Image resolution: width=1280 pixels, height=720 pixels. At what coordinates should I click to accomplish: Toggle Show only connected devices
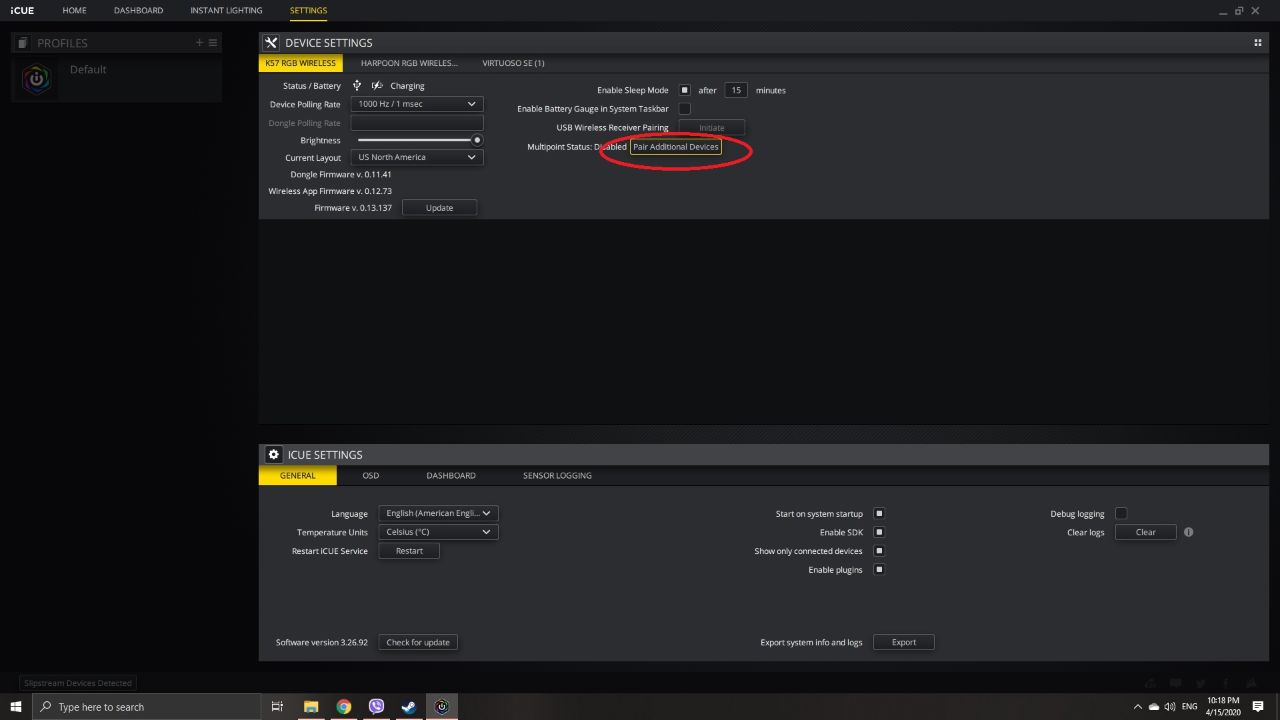pyautogui.click(x=879, y=551)
